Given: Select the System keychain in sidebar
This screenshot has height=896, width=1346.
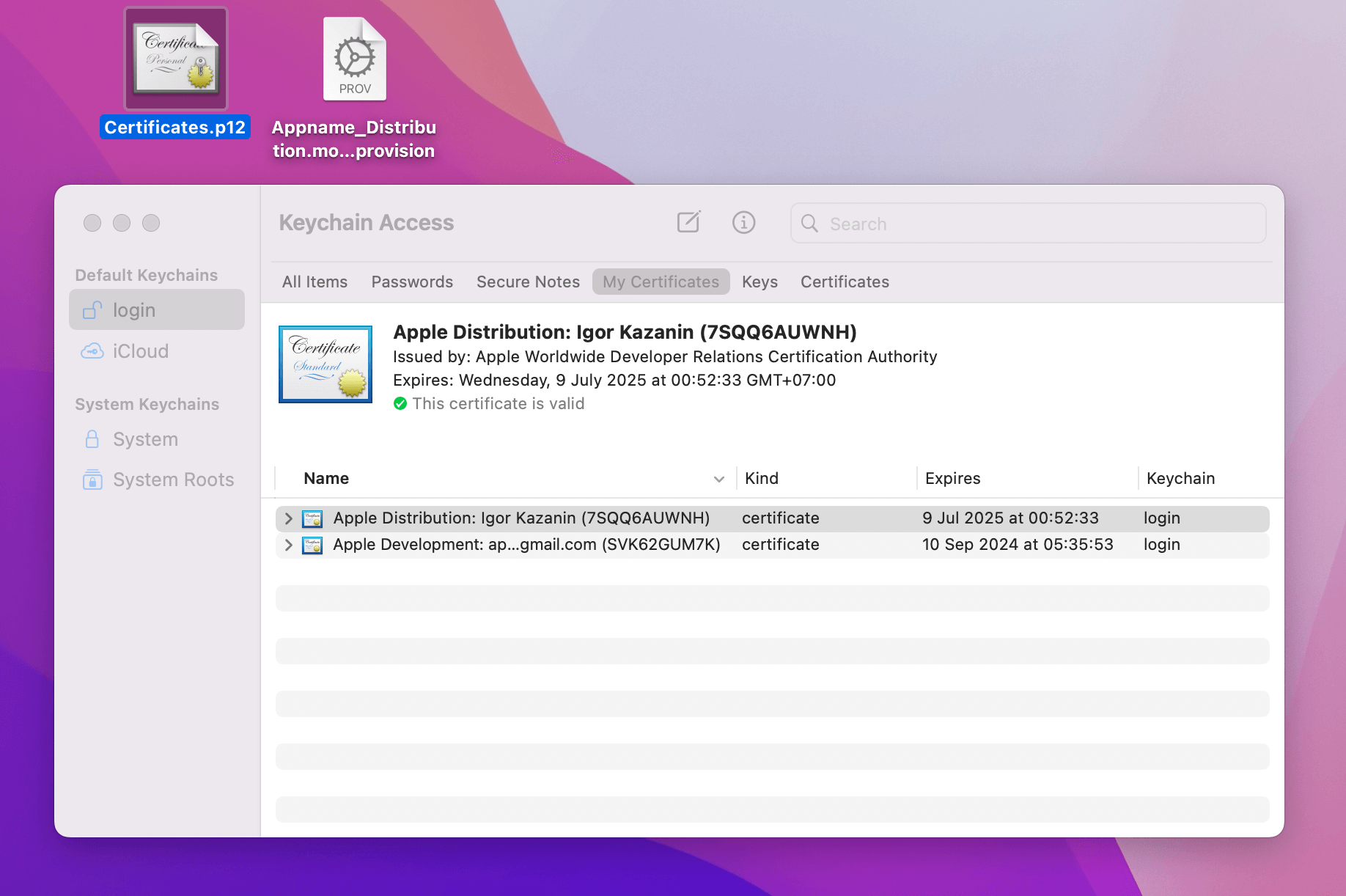Looking at the screenshot, I should click(157, 439).
